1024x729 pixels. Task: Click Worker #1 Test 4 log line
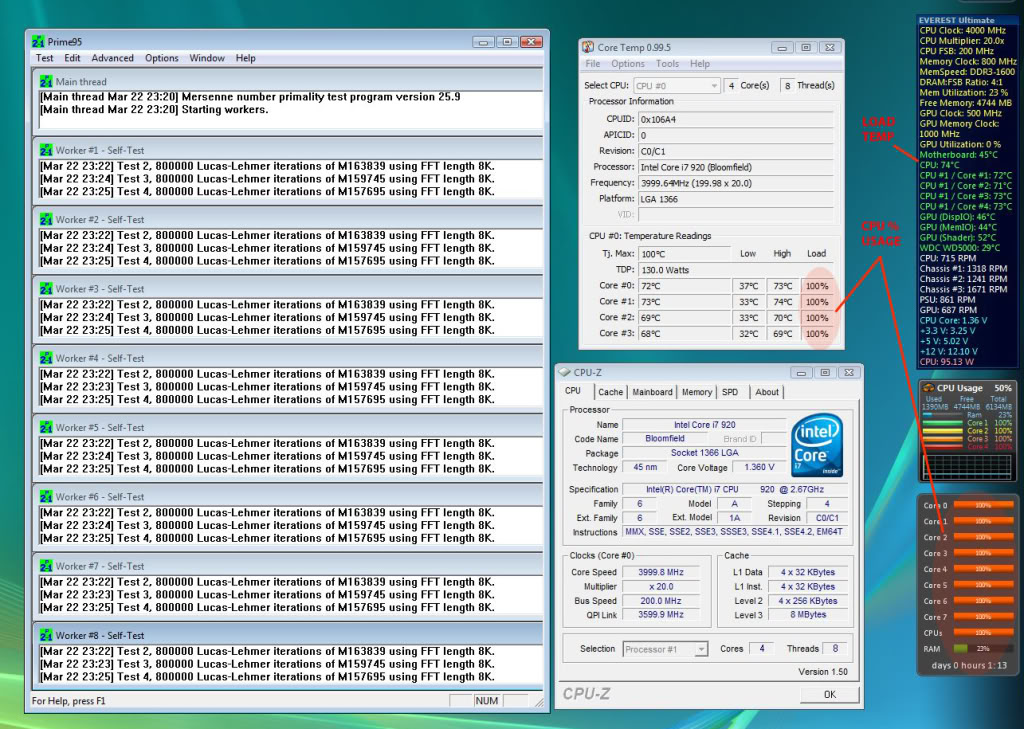[x=267, y=192]
